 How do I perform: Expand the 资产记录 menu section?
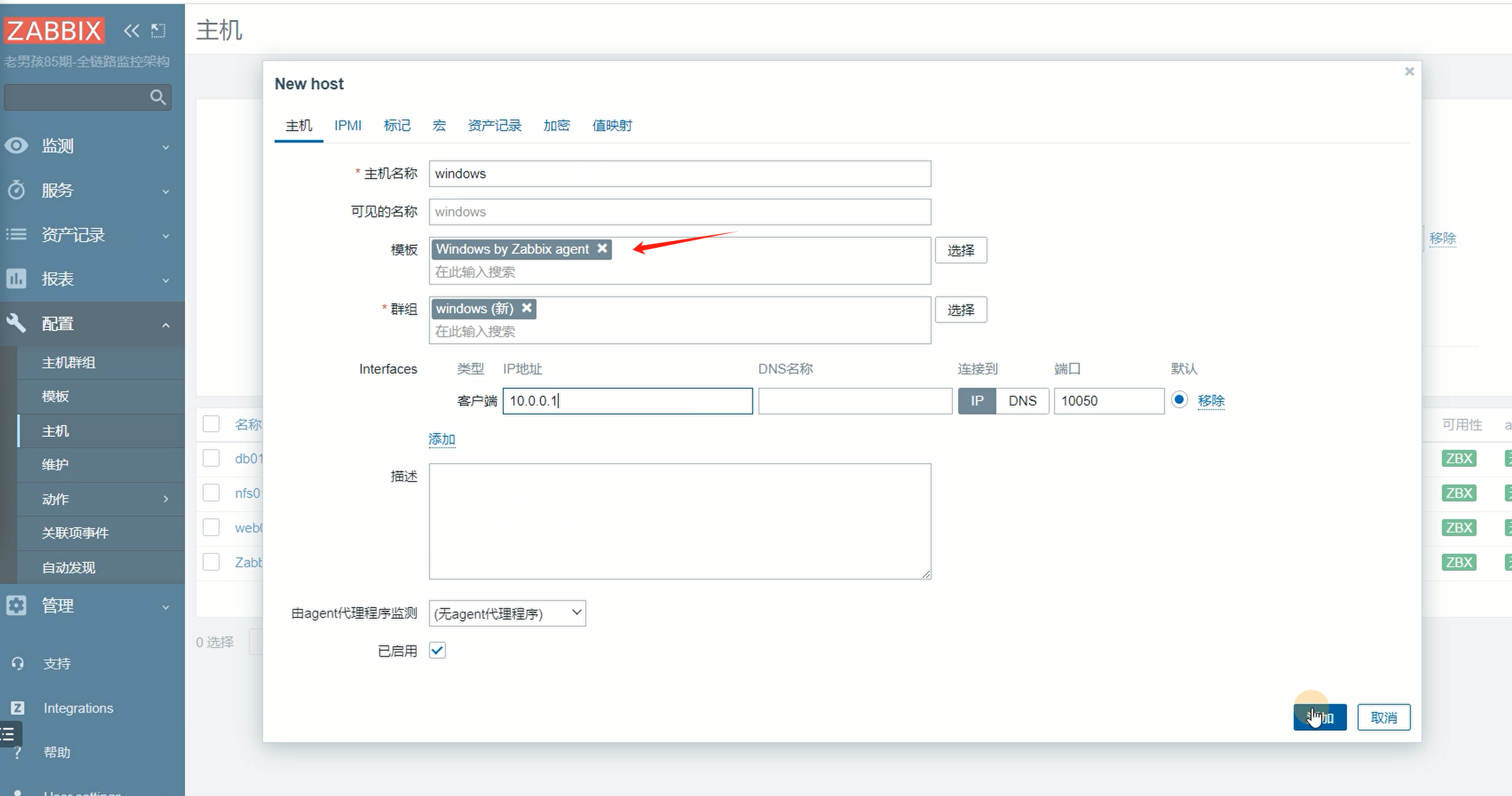(166, 236)
